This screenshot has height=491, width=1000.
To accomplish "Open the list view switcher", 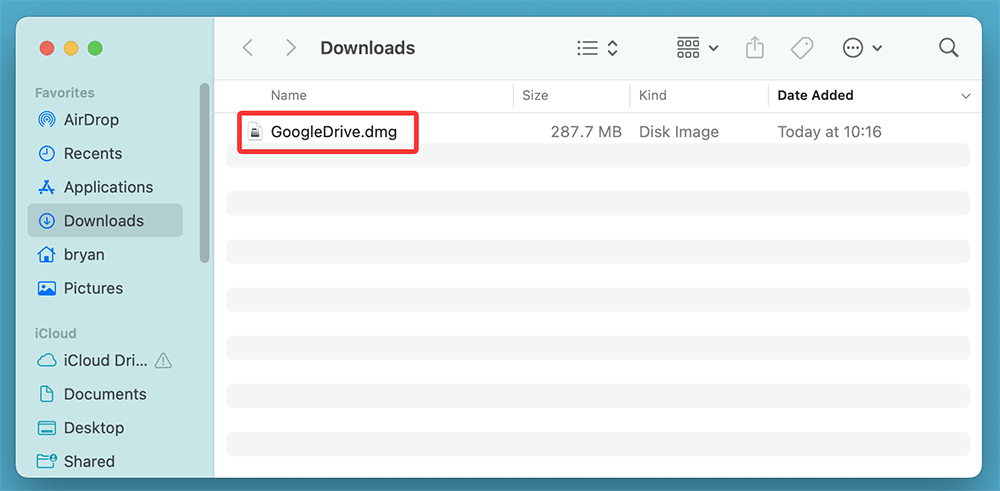I will tap(598, 48).
